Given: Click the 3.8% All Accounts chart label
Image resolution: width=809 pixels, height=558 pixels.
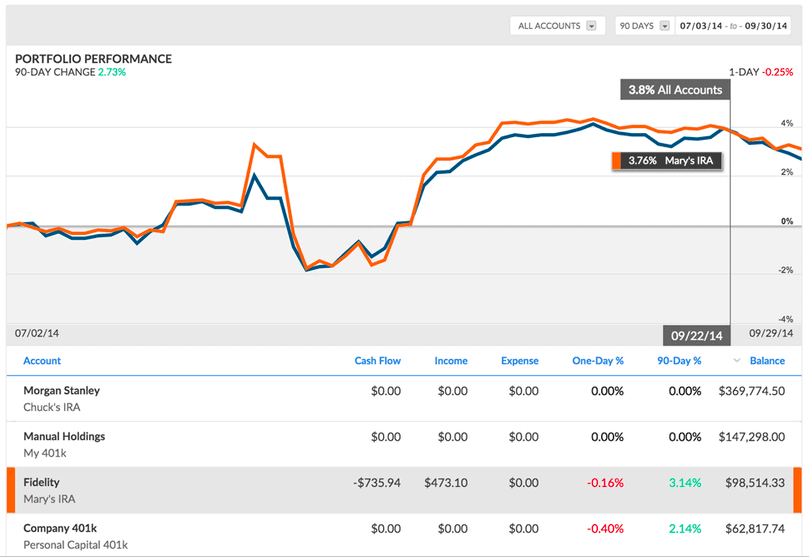Looking at the screenshot, I should [x=674, y=89].
